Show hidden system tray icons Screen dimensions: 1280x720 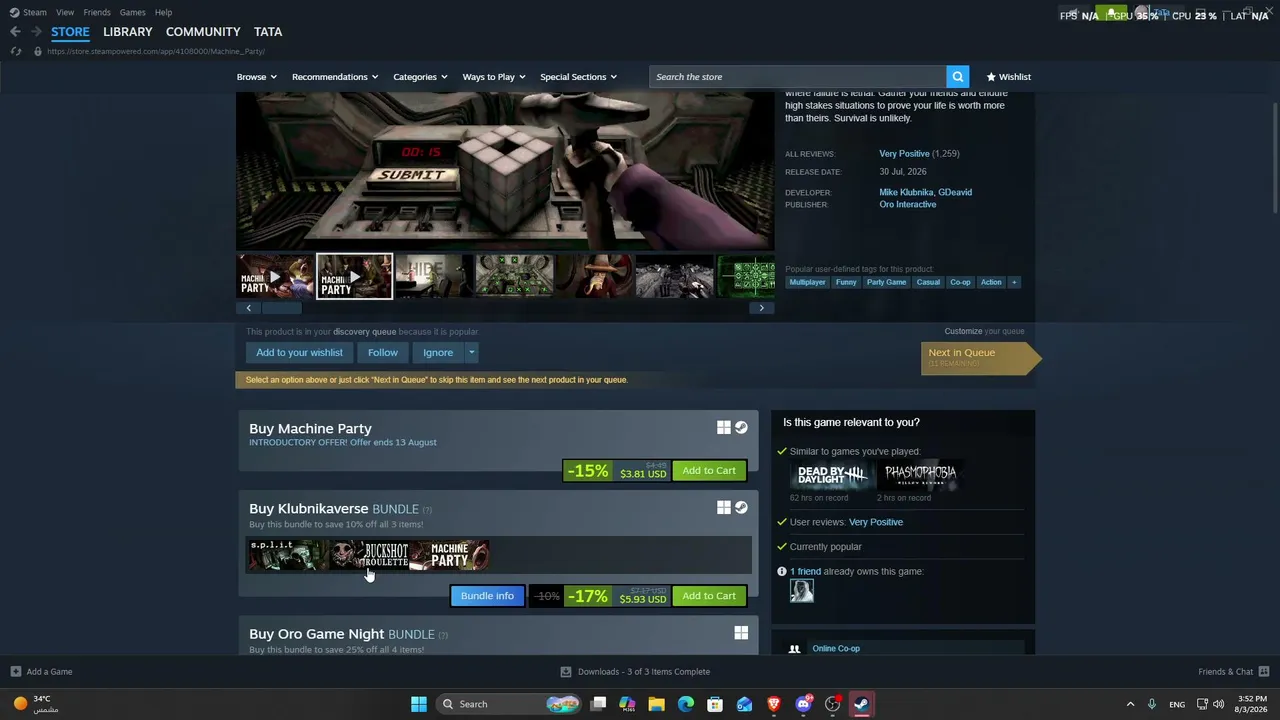(x=1130, y=704)
